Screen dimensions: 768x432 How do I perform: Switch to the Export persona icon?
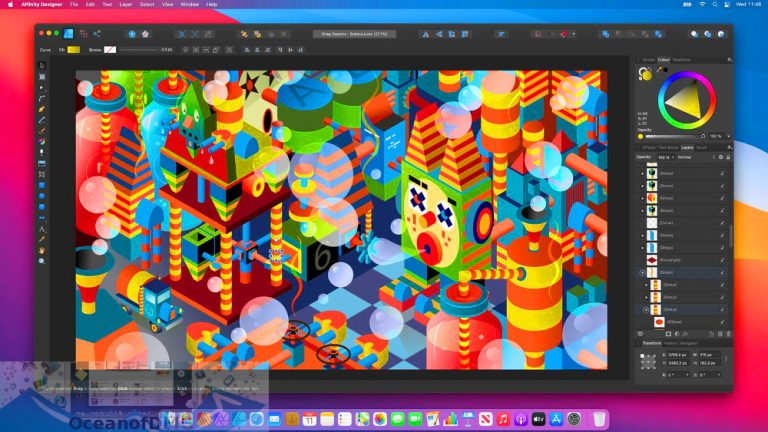[97, 33]
